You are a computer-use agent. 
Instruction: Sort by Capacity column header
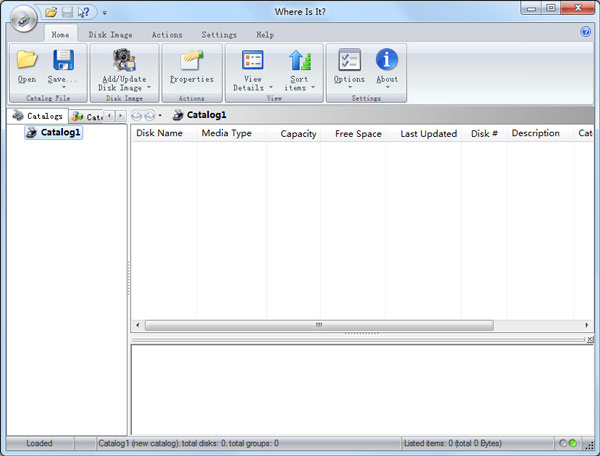293,134
